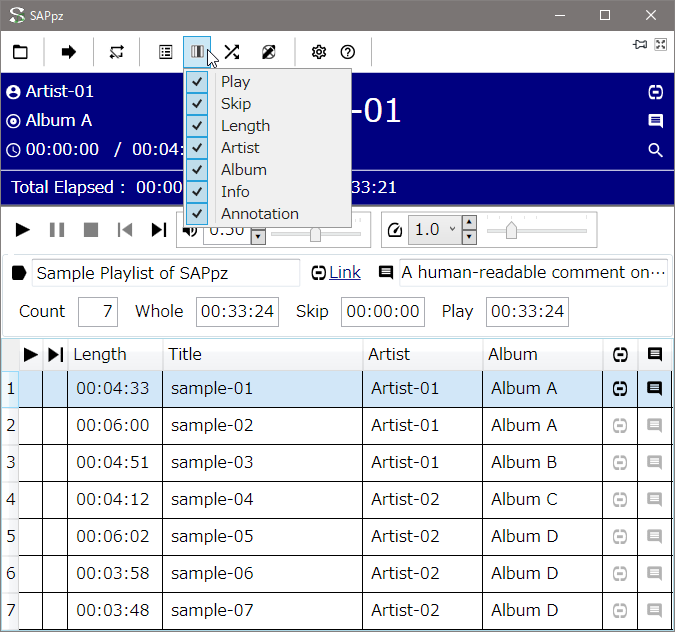The height and width of the screenshot is (632, 675).
Task: Sort by the Length column header
Action: (x=115, y=355)
